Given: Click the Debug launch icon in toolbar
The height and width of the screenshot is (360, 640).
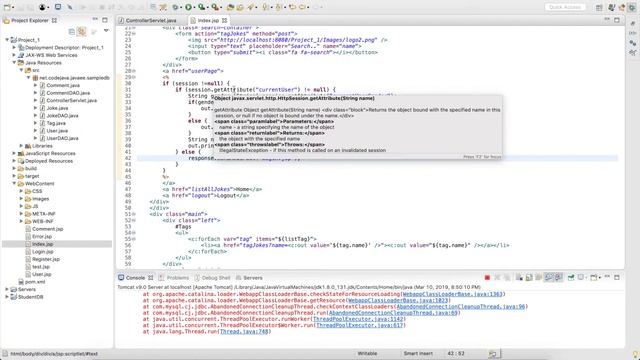Looking at the screenshot, I should click(175, 7).
